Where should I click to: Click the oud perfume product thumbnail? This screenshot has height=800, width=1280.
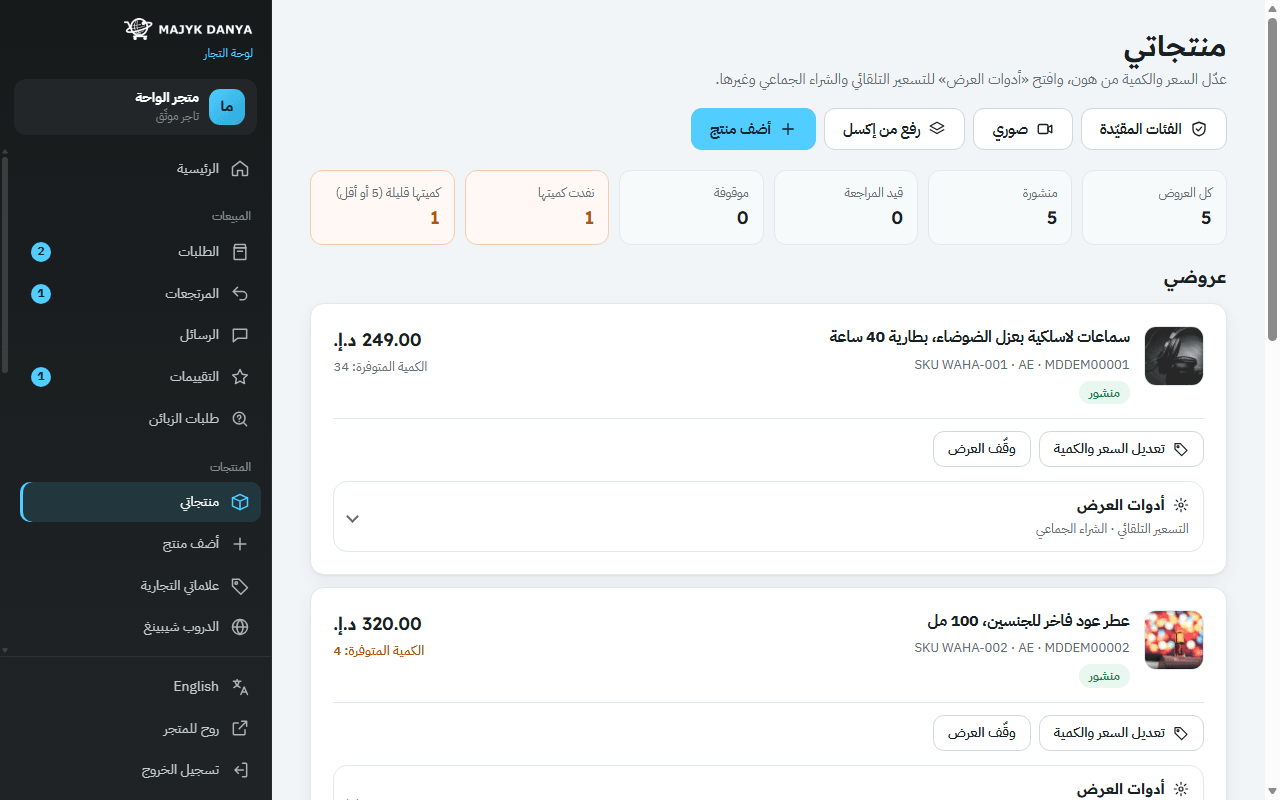(x=1174, y=640)
